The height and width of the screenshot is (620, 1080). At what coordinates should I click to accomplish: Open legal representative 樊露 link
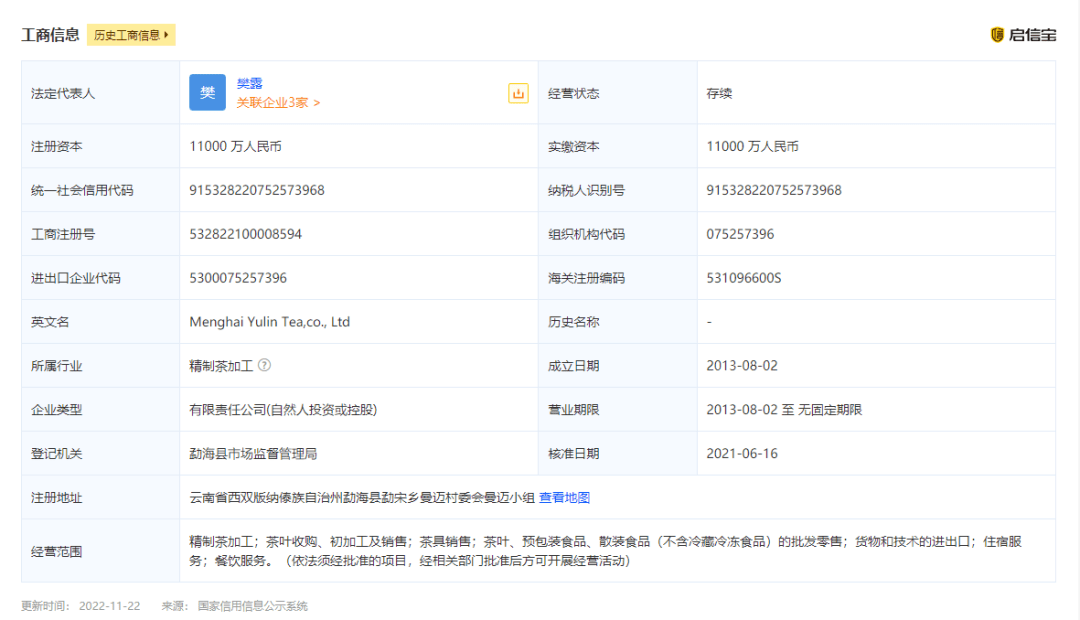(249, 83)
